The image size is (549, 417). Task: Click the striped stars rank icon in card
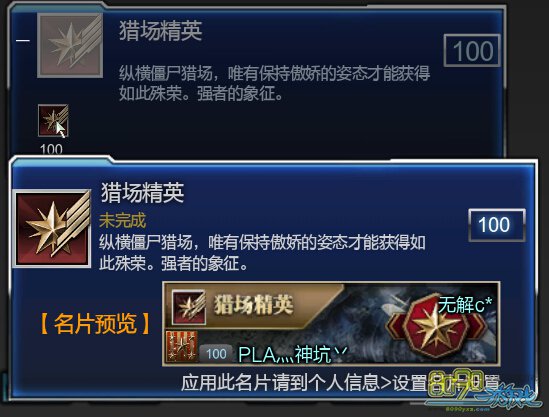coord(182,347)
